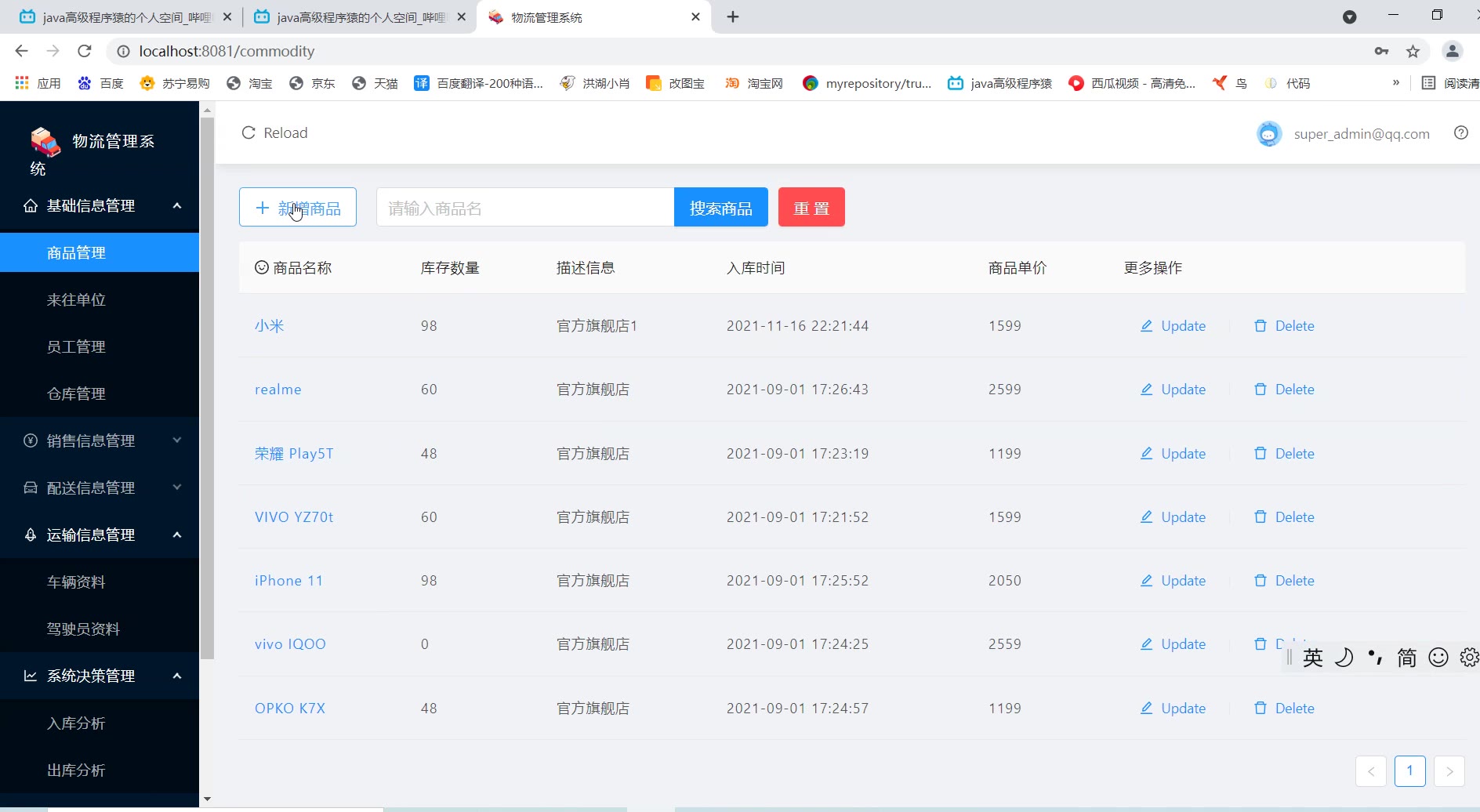Click the help question mark icon

coord(1460,133)
